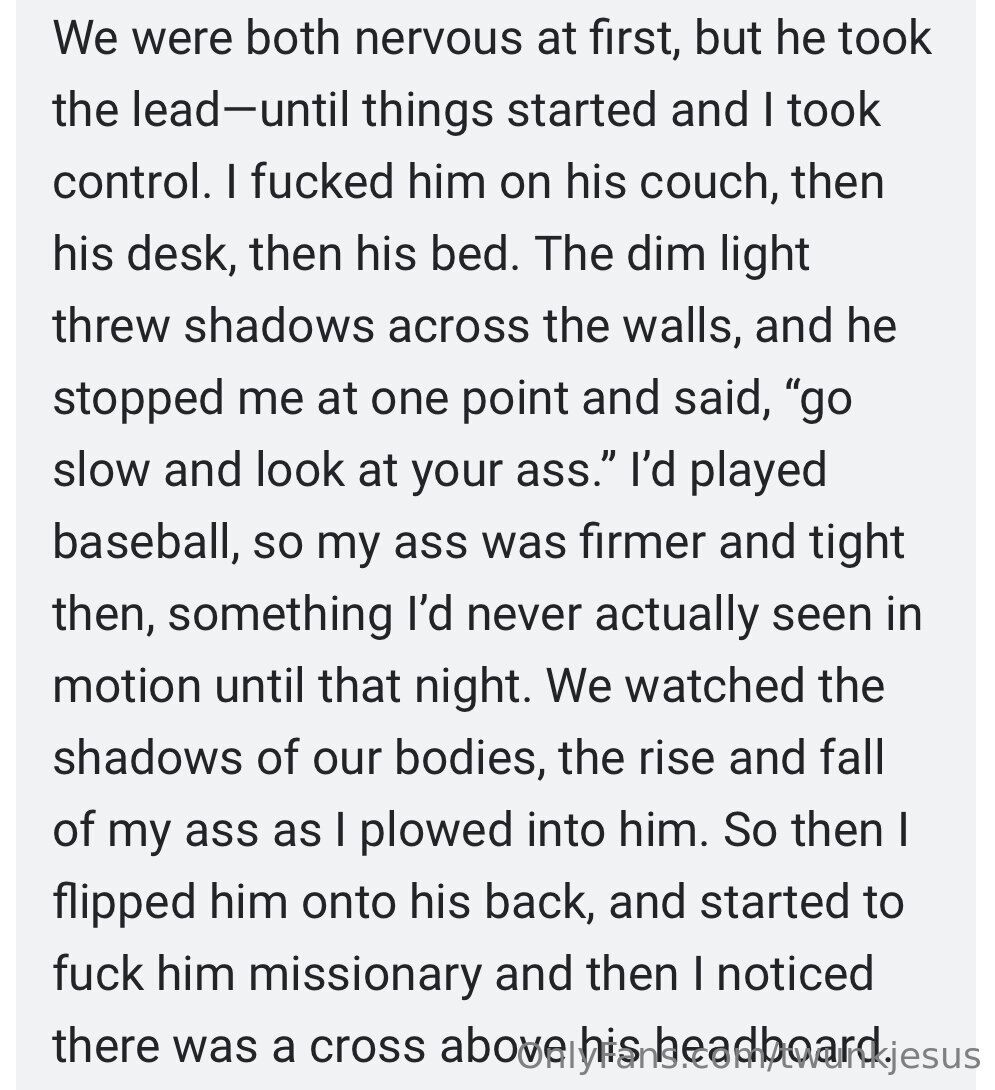995x1090 pixels.
Task: Click the word "desk" in the paragraph
Action: [x=185, y=255]
